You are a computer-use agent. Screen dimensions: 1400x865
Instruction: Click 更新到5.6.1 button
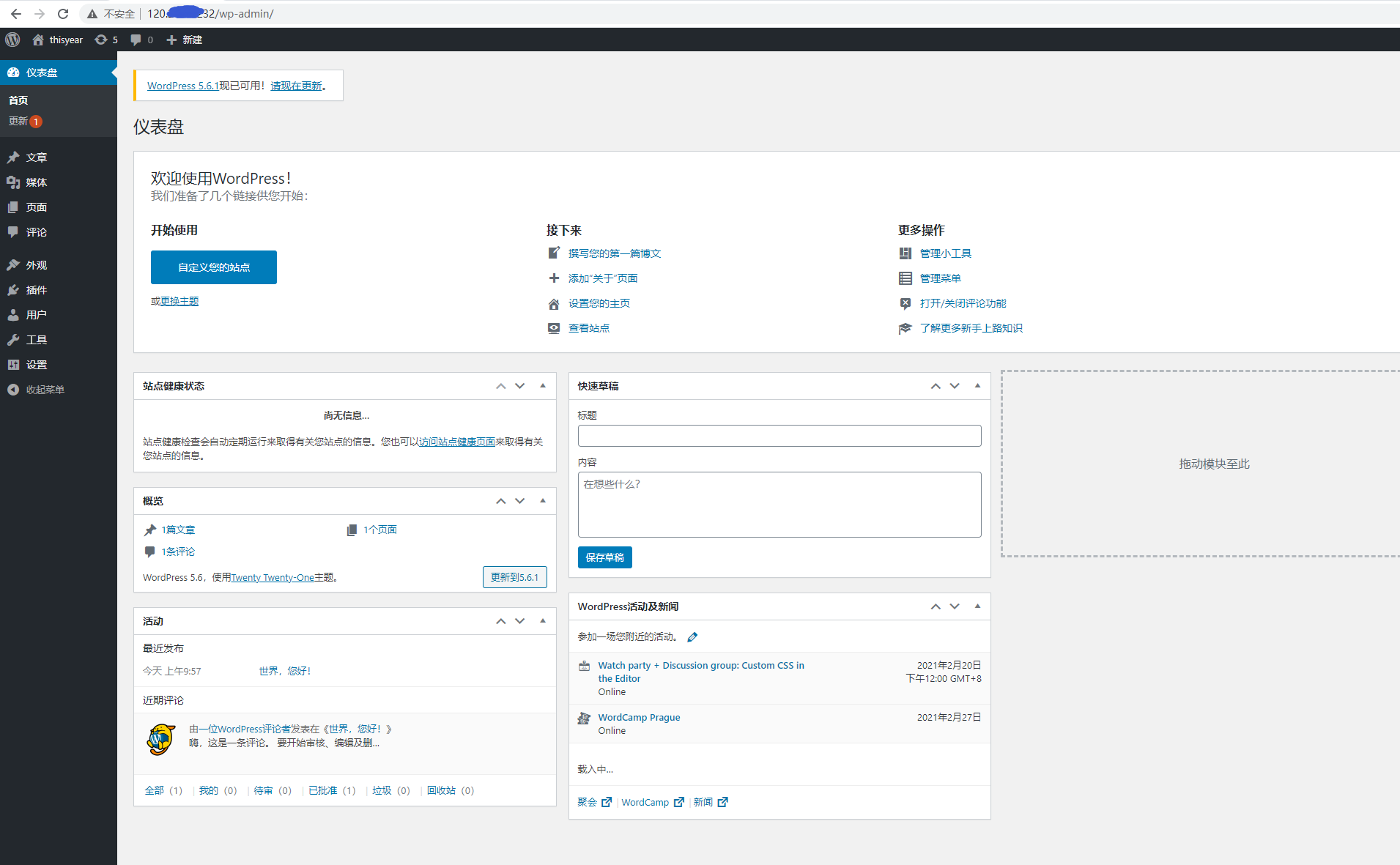pos(514,577)
